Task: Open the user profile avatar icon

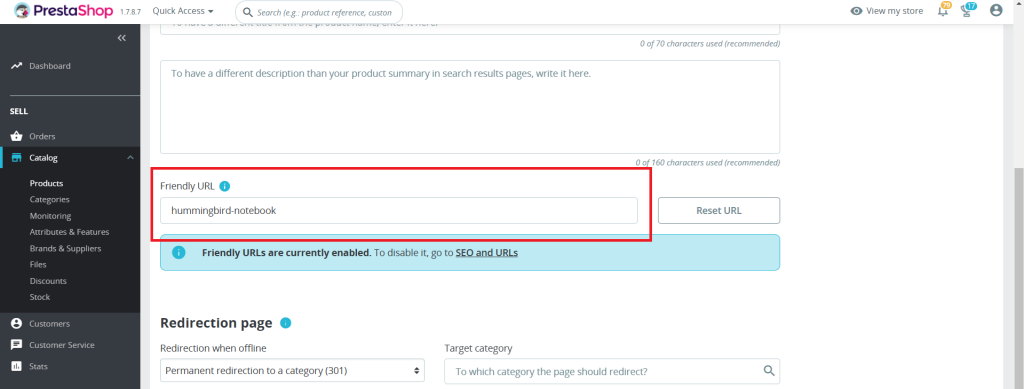Action: click(996, 10)
